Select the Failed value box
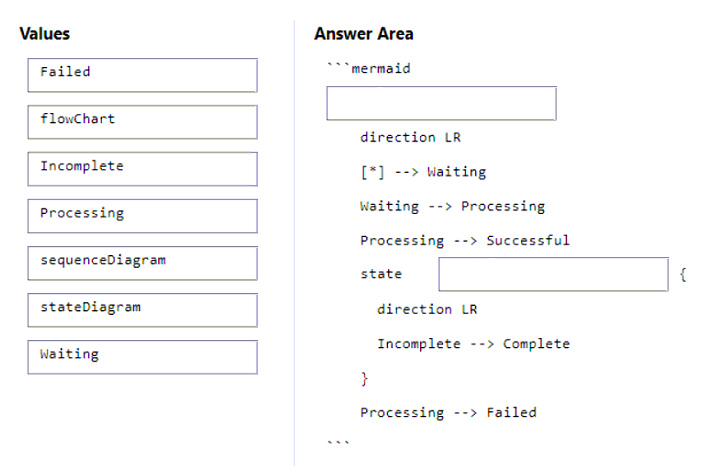 142,75
